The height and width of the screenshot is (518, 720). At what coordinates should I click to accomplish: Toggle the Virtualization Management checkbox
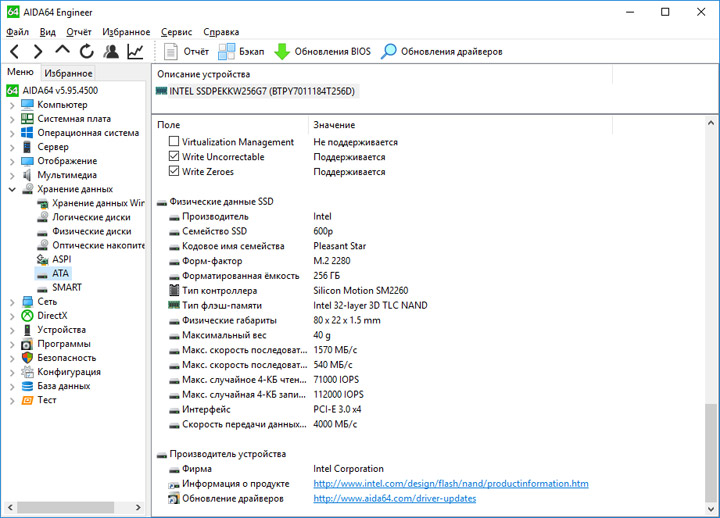pyautogui.click(x=174, y=141)
